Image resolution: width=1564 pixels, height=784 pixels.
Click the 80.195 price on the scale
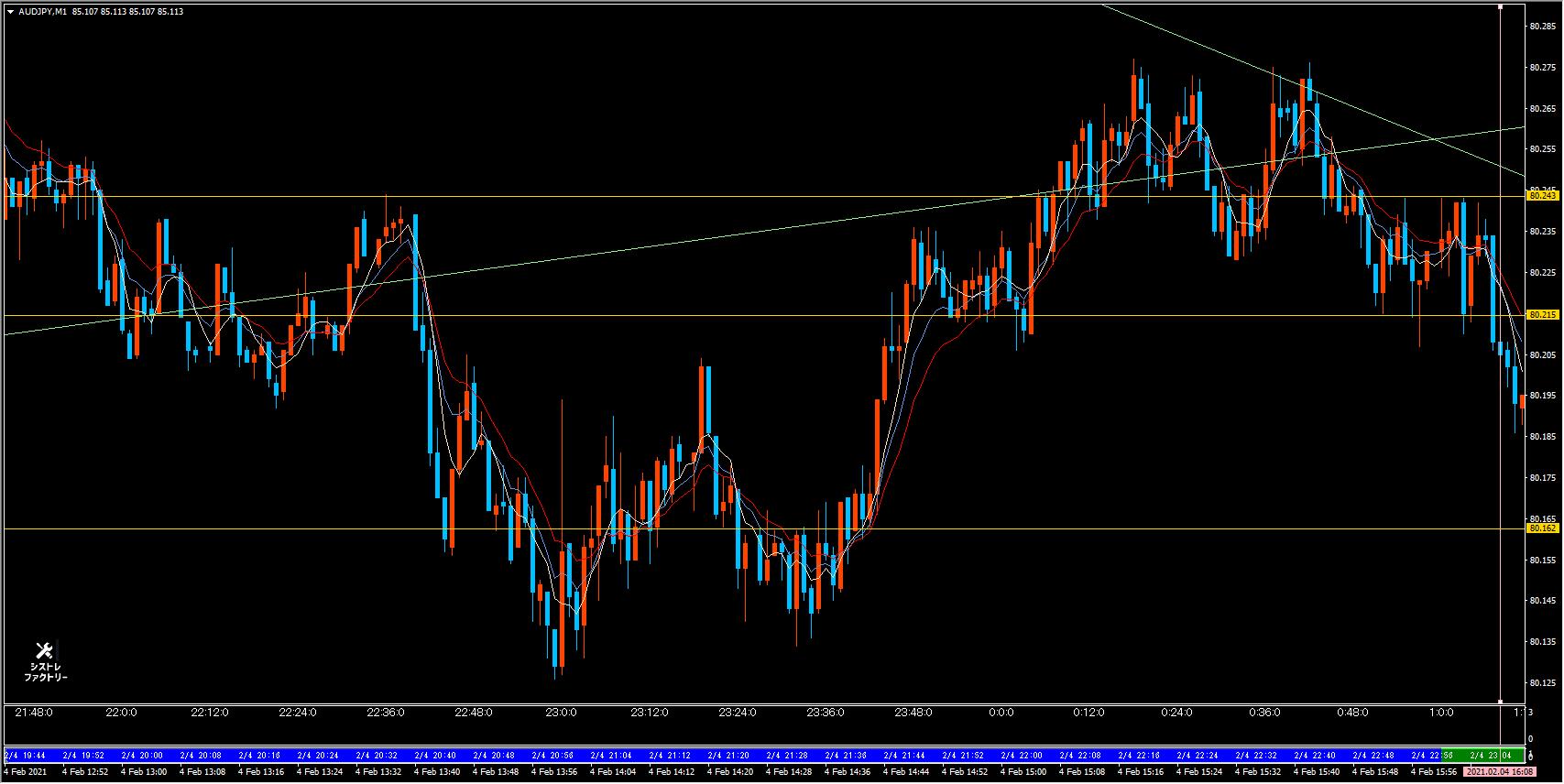[1541, 396]
